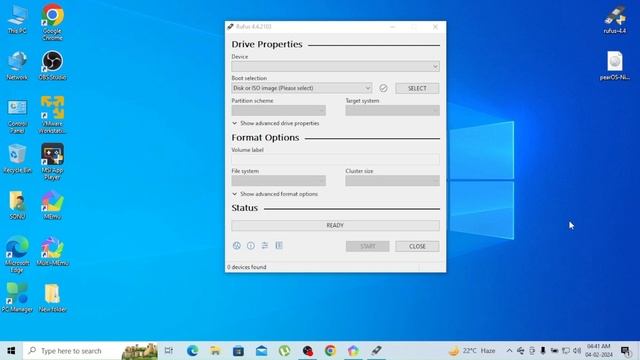Show hidden system tray icons chevron

pos(509,351)
